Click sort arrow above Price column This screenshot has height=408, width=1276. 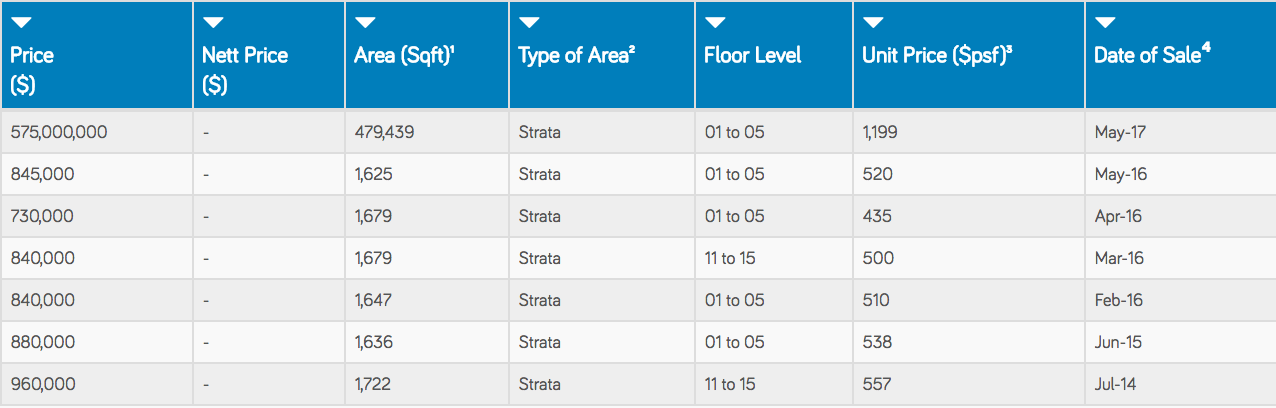(21, 23)
